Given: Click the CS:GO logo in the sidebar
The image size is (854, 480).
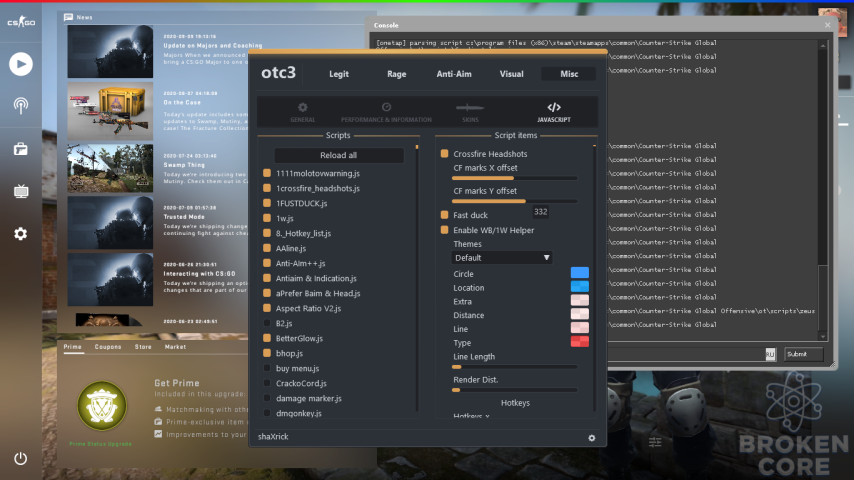Looking at the screenshot, I should pos(21,22).
